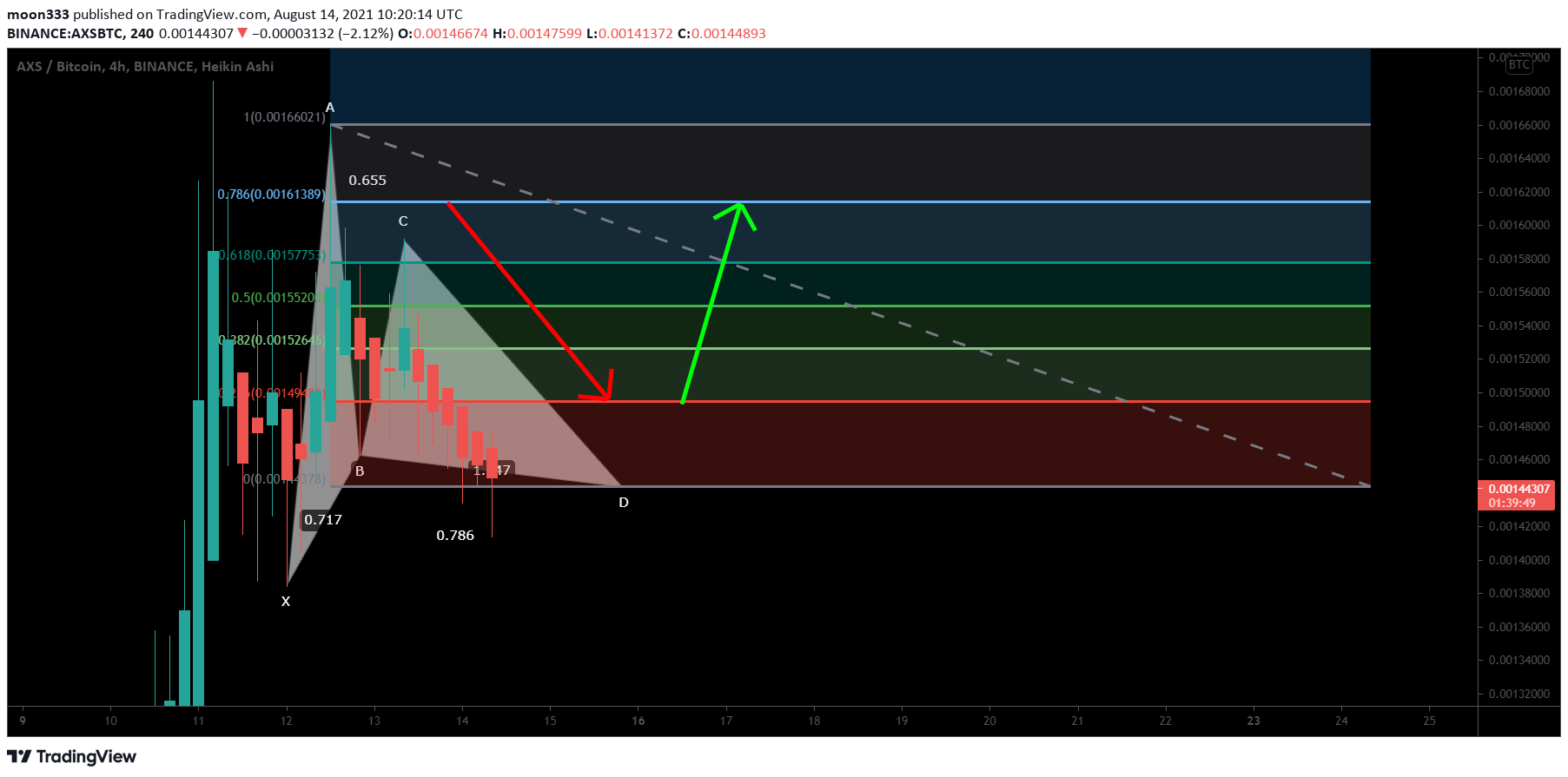Click the high value H:0.00147599
The width and height of the screenshot is (1568, 777).
[x=537, y=33]
